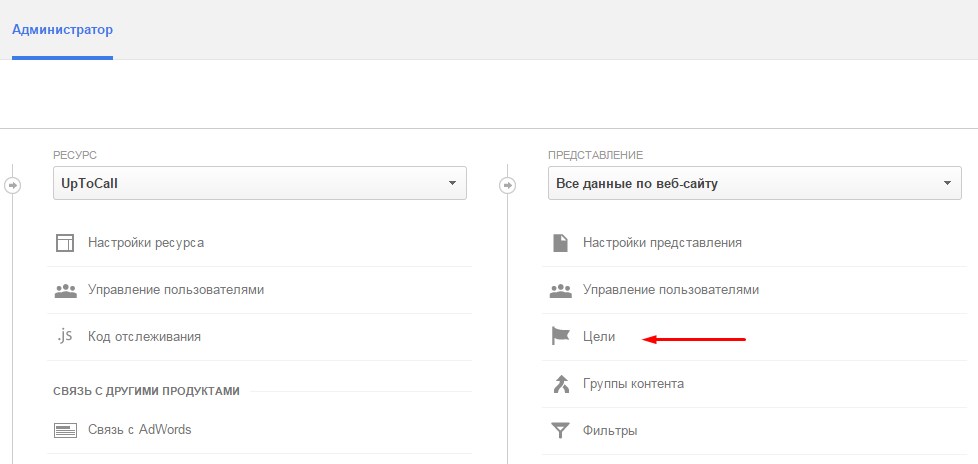This screenshot has width=978, height=464.
Task: Open the Все данные по веб-сайту dropdown
Action: click(755, 183)
